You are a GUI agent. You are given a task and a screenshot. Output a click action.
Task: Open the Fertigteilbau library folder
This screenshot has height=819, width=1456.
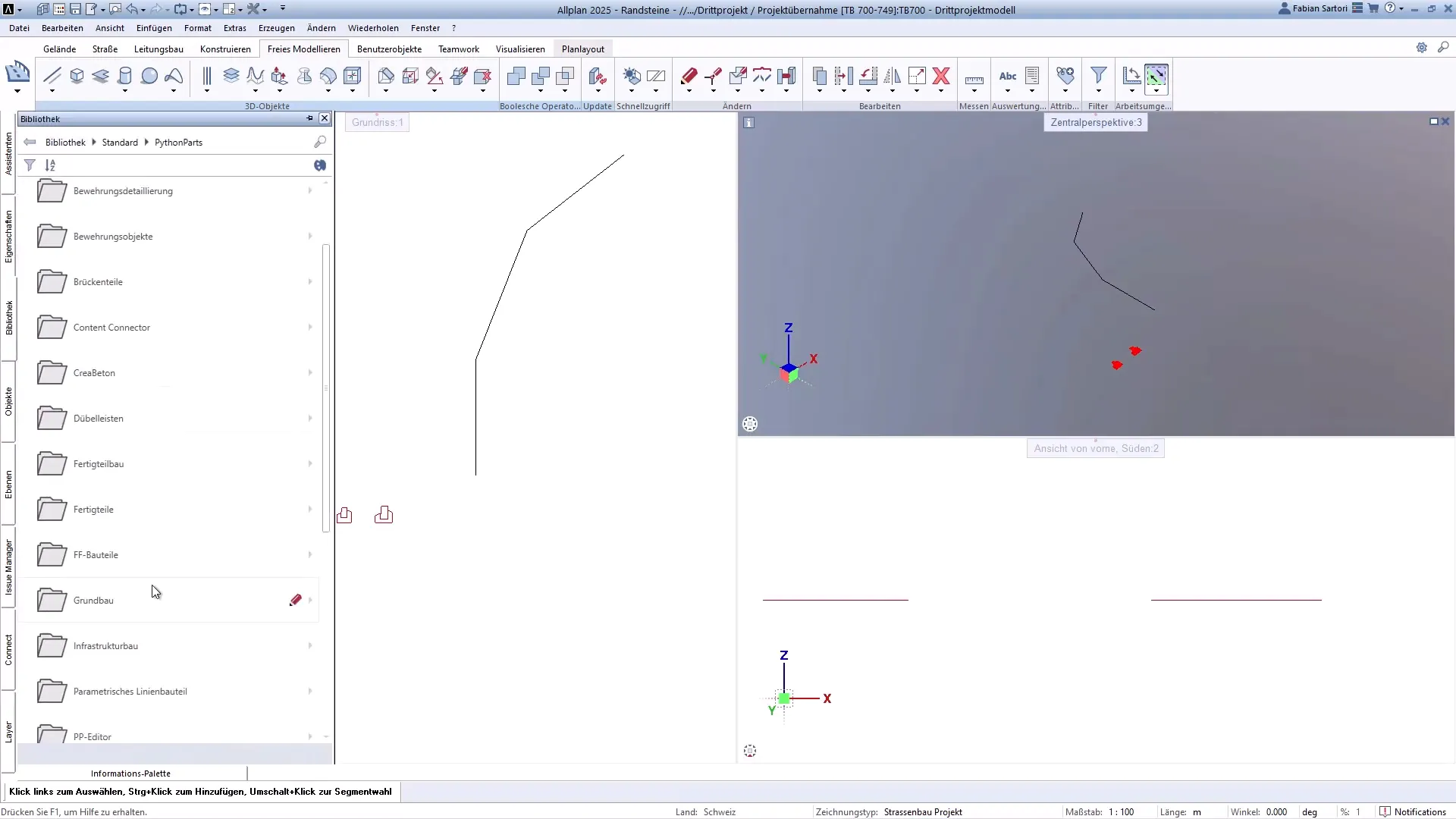click(x=99, y=464)
